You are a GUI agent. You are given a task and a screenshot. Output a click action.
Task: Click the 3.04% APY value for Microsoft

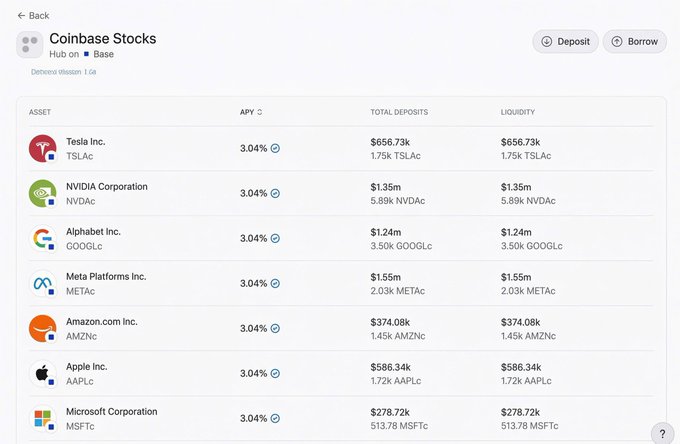(x=253, y=418)
